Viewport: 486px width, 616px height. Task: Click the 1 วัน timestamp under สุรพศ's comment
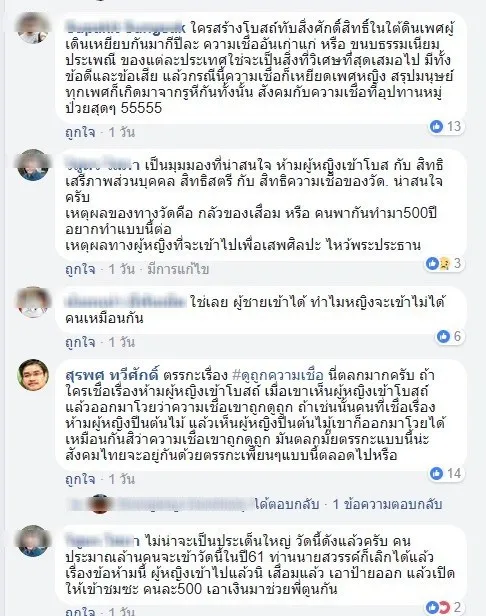(x=122, y=479)
